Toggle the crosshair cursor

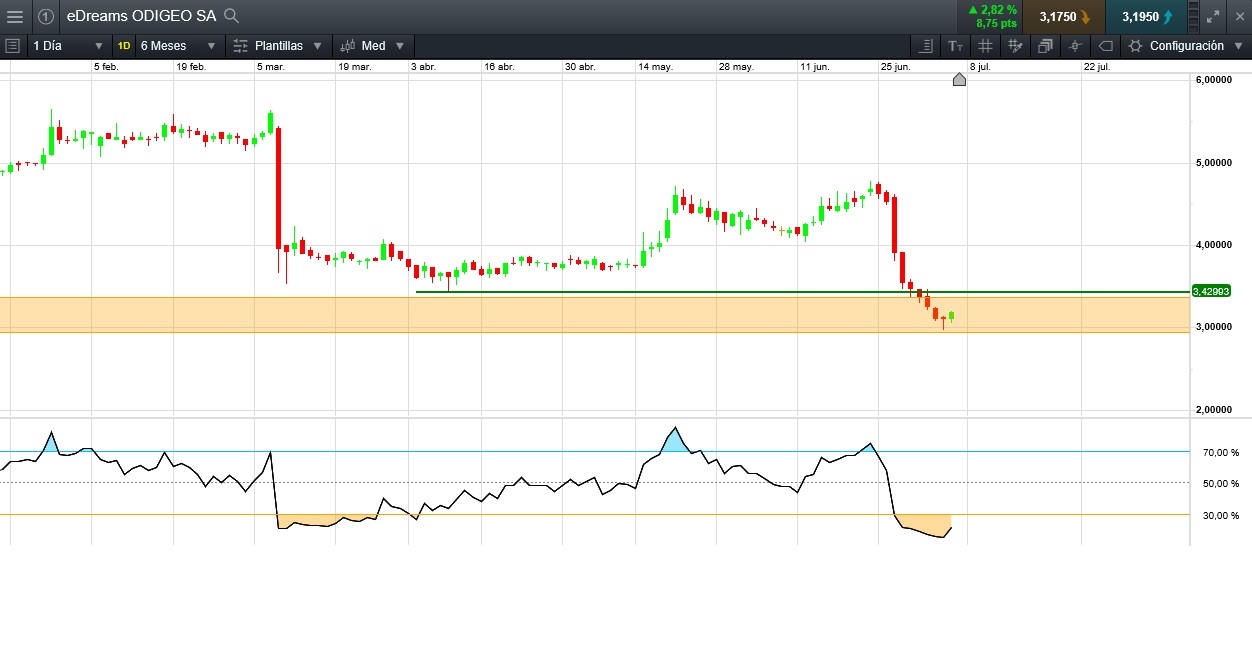coord(1075,46)
